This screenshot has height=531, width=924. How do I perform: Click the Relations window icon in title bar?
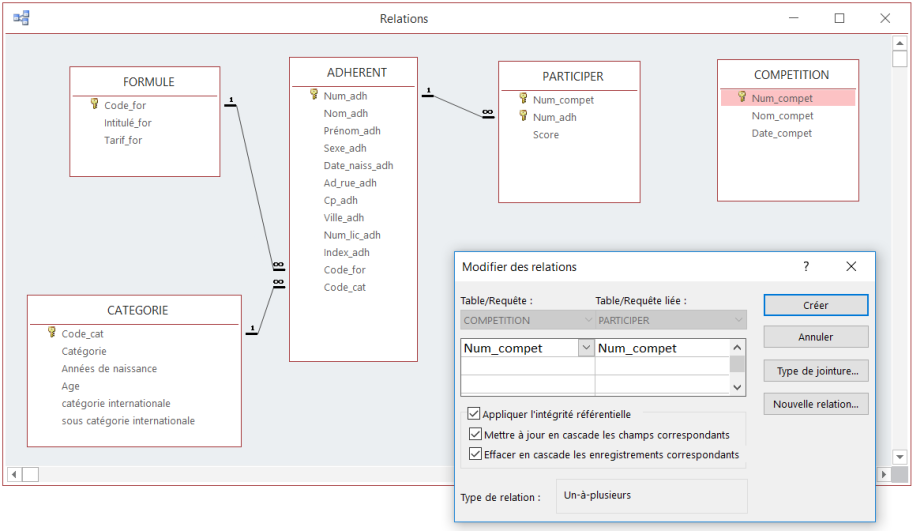tap(21, 18)
